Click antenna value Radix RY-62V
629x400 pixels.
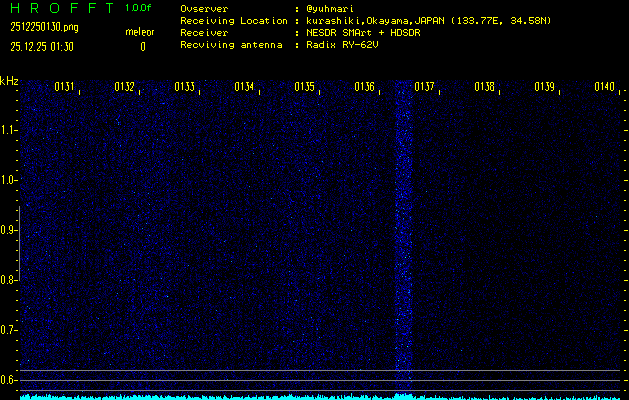(342, 45)
